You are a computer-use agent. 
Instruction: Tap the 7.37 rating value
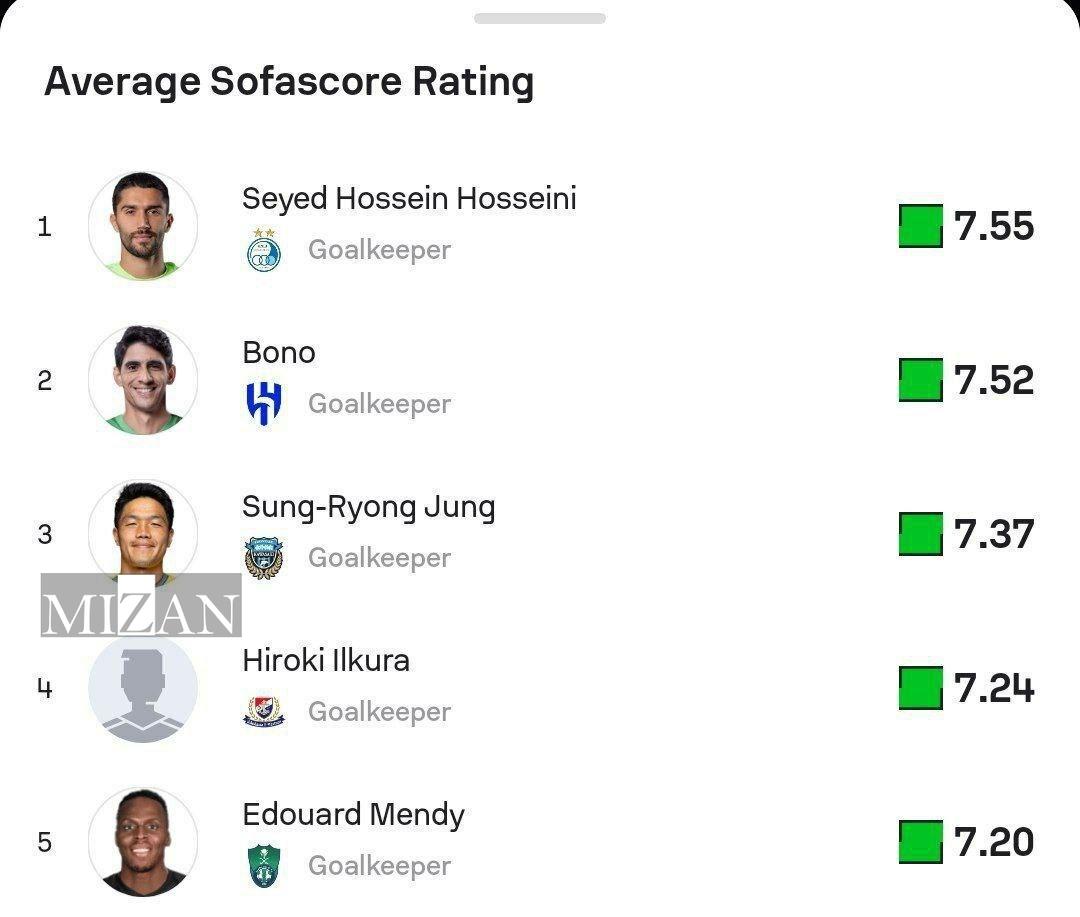994,534
